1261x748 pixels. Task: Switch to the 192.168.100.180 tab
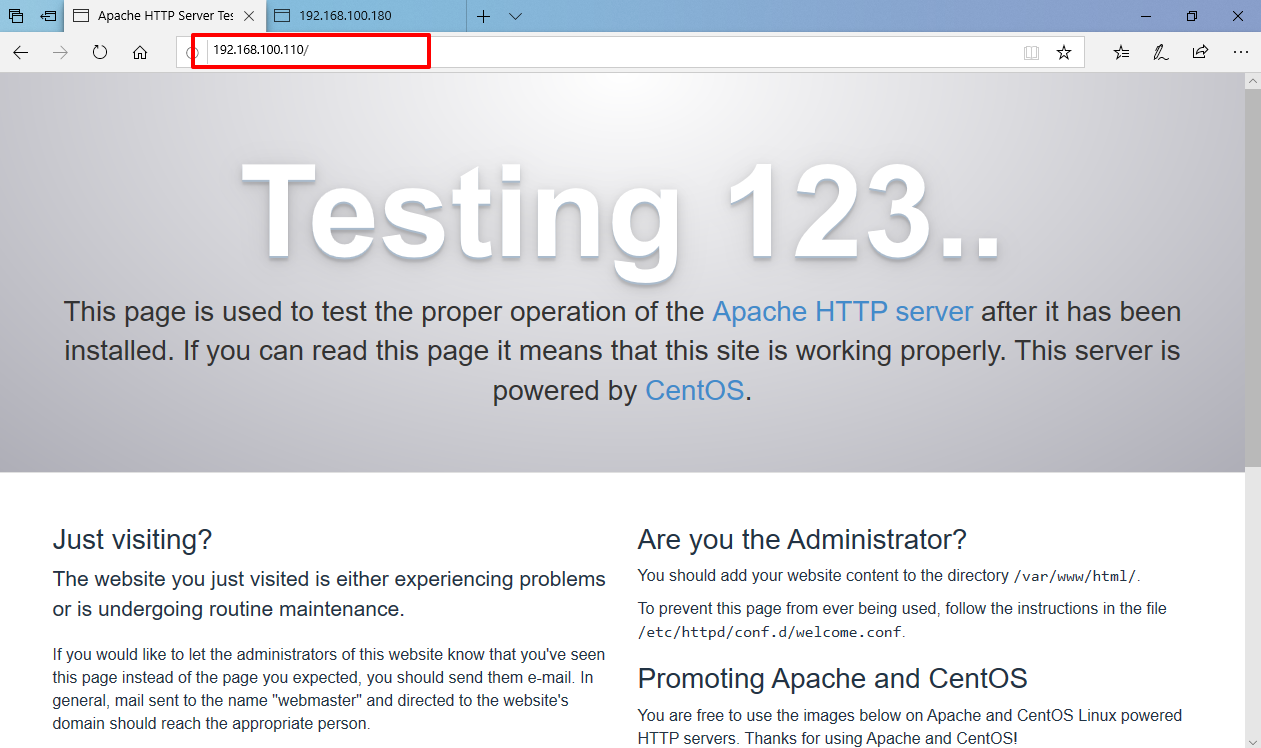pos(366,16)
